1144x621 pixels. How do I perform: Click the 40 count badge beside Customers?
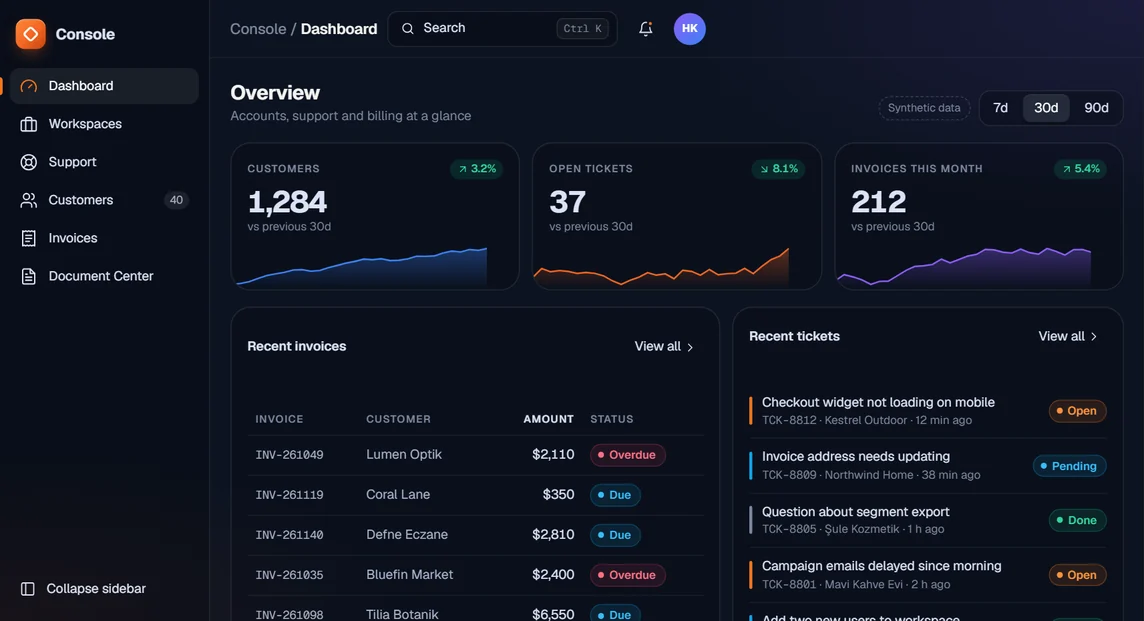(x=176, y=200)
